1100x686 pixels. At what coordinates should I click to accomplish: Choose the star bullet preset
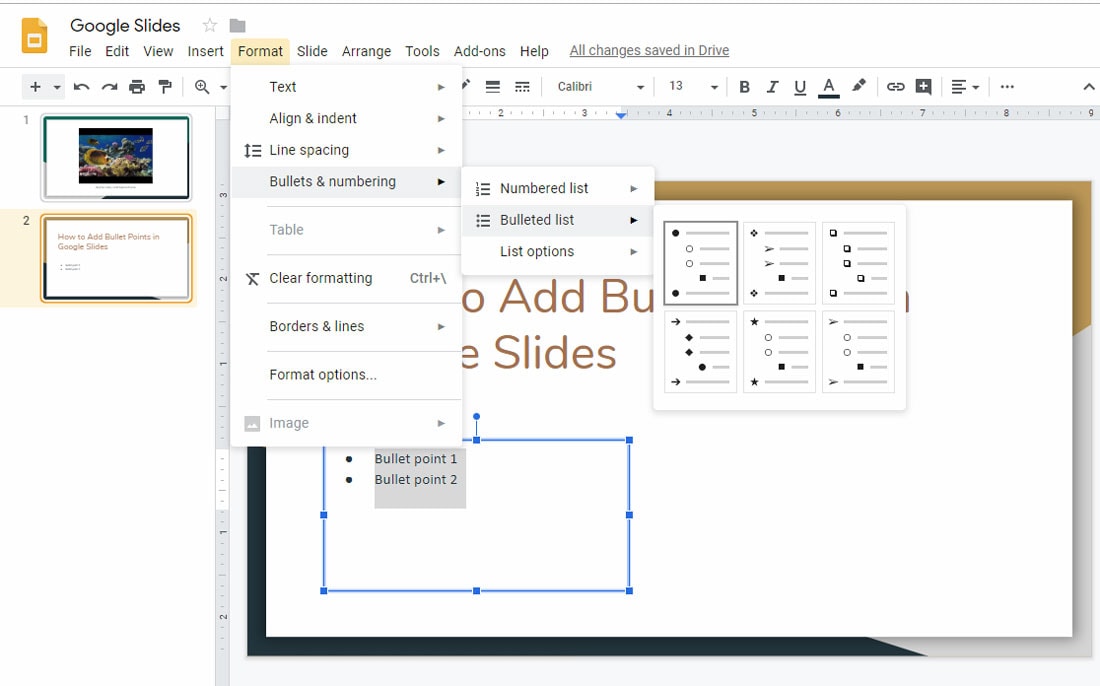tap(779, 351)
